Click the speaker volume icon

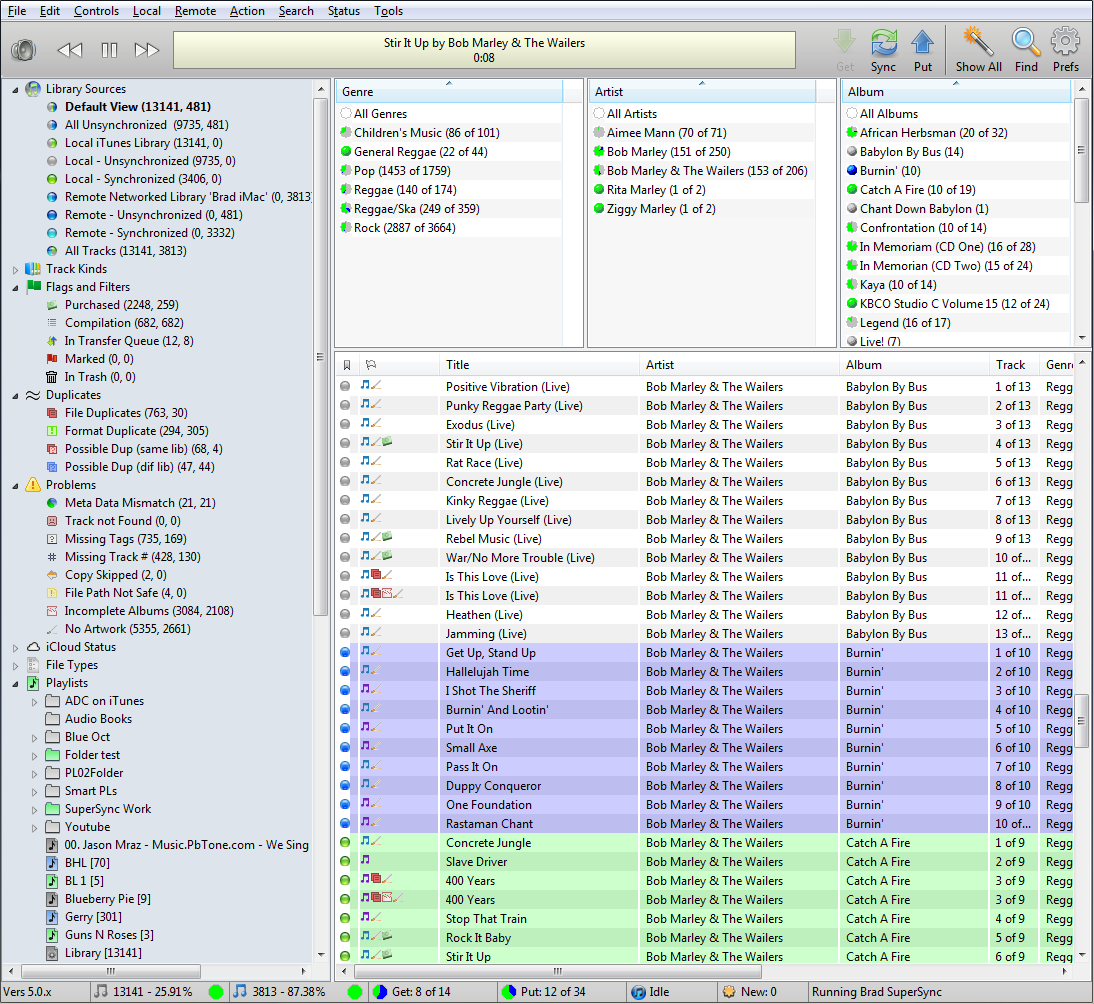tap(24, 50)
